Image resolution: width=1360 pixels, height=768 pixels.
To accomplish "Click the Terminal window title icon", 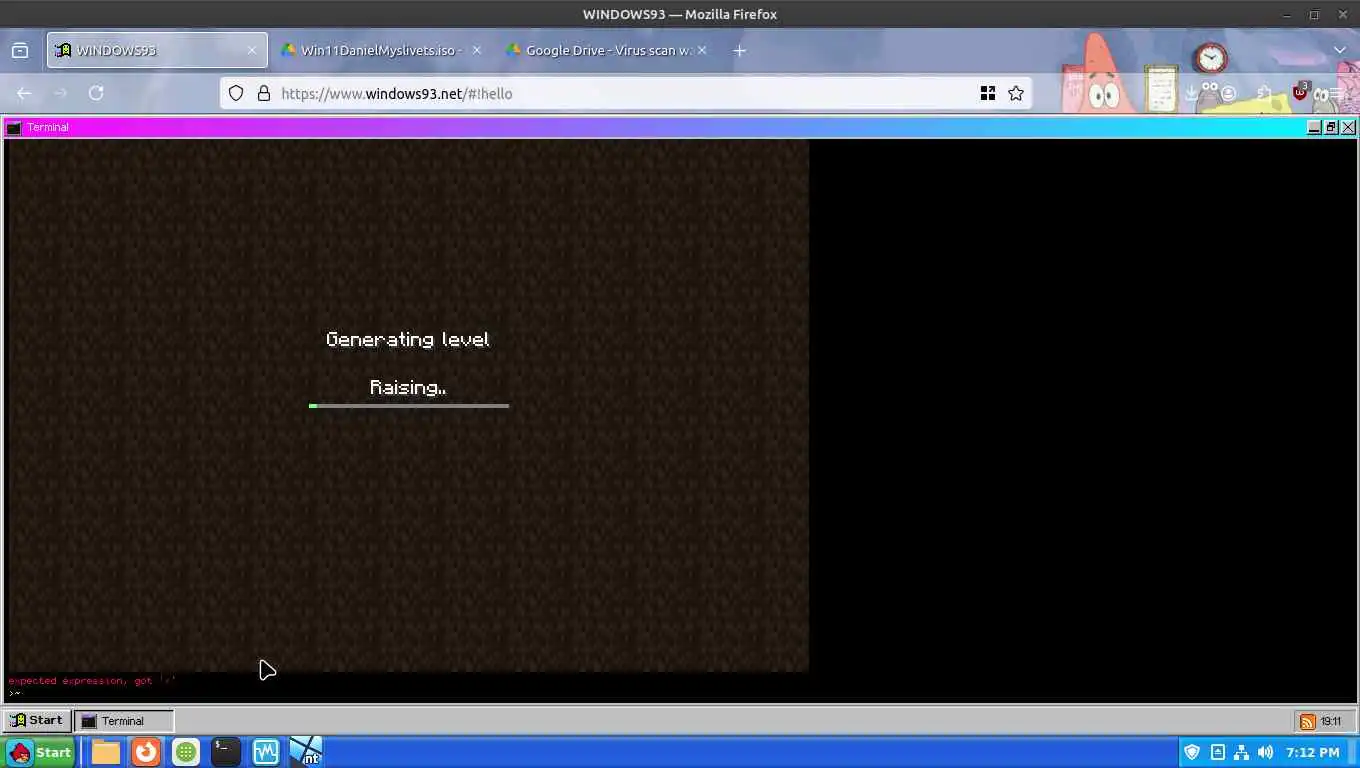I will coord(13,127).
